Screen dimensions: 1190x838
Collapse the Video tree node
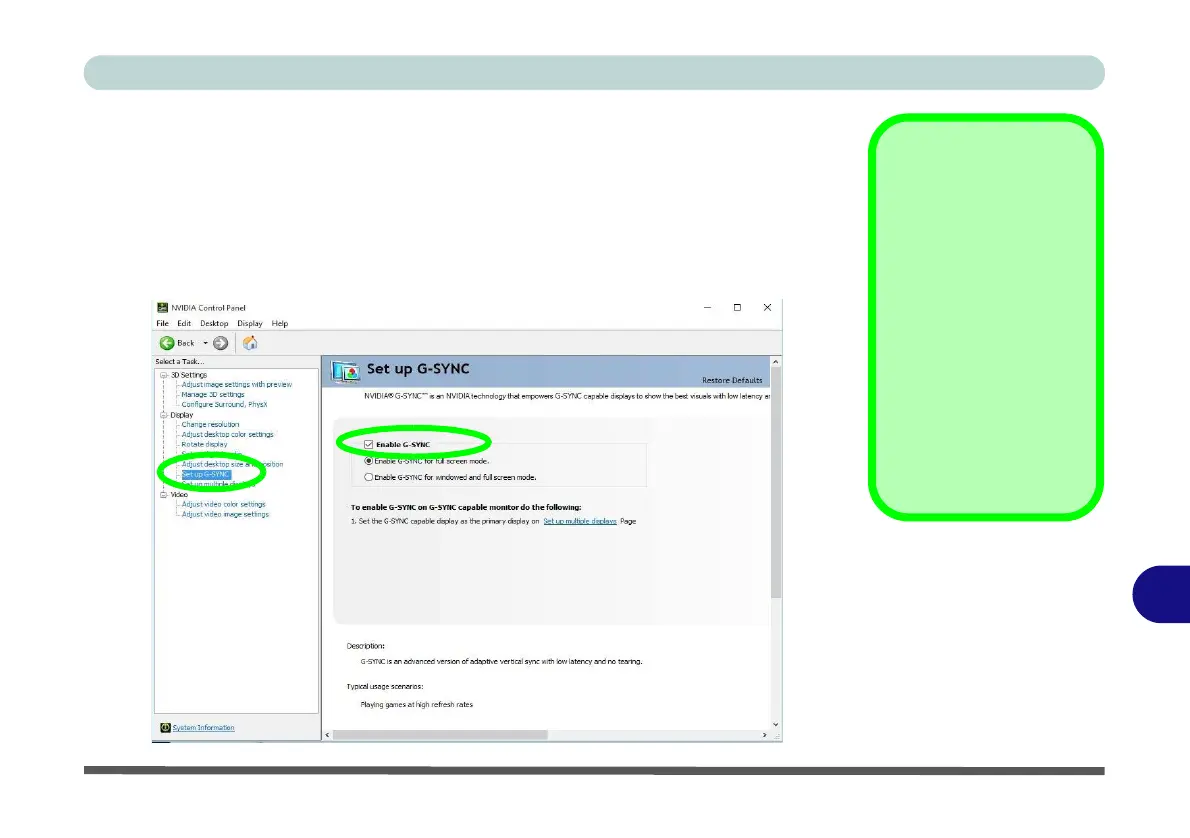point(164,495)
